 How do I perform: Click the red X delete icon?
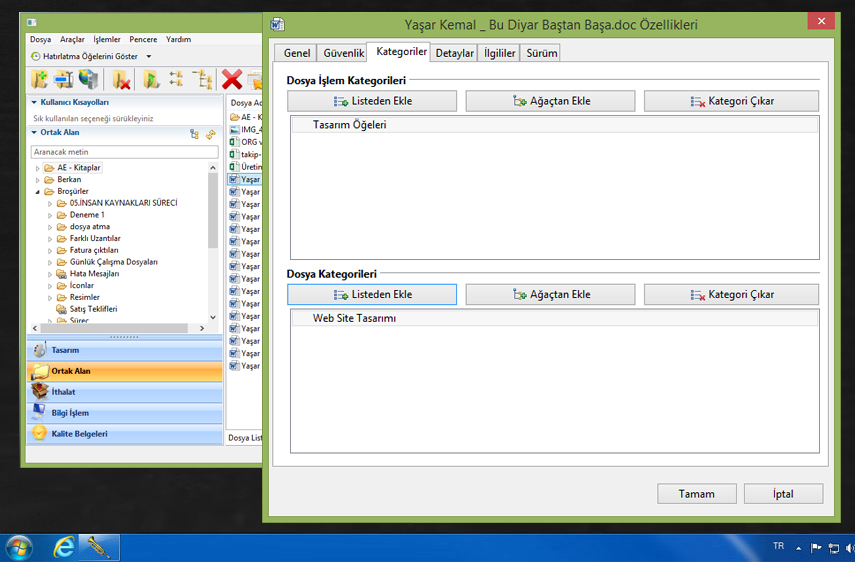click(232, 80)
